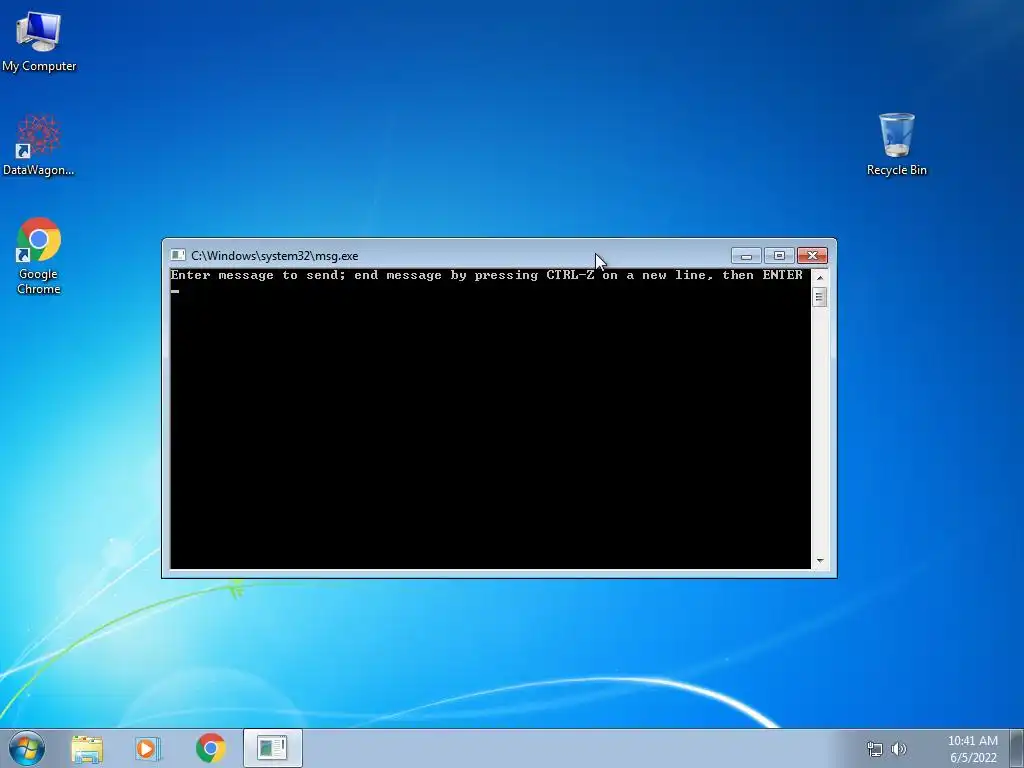Open the volume speaker tray icon
The image size is (1024, 768).
tap(899, 749)
